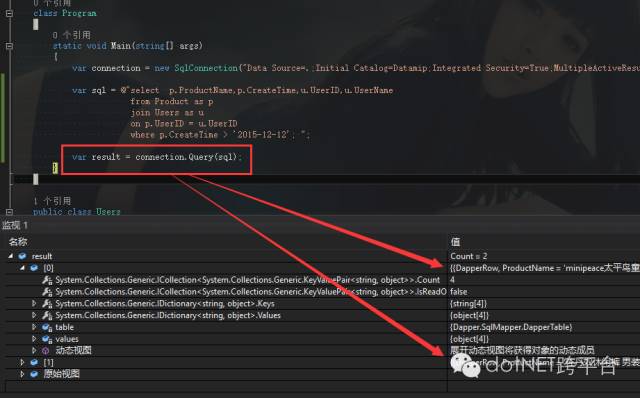Select the [0] row label

click(48, 268)
